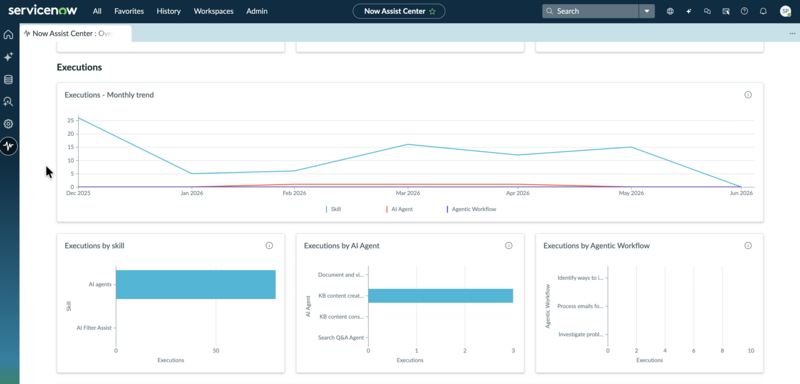The height and width of the screenshot is (384, 800).
Task: Open the Workspaces menu
Action: 214,11
